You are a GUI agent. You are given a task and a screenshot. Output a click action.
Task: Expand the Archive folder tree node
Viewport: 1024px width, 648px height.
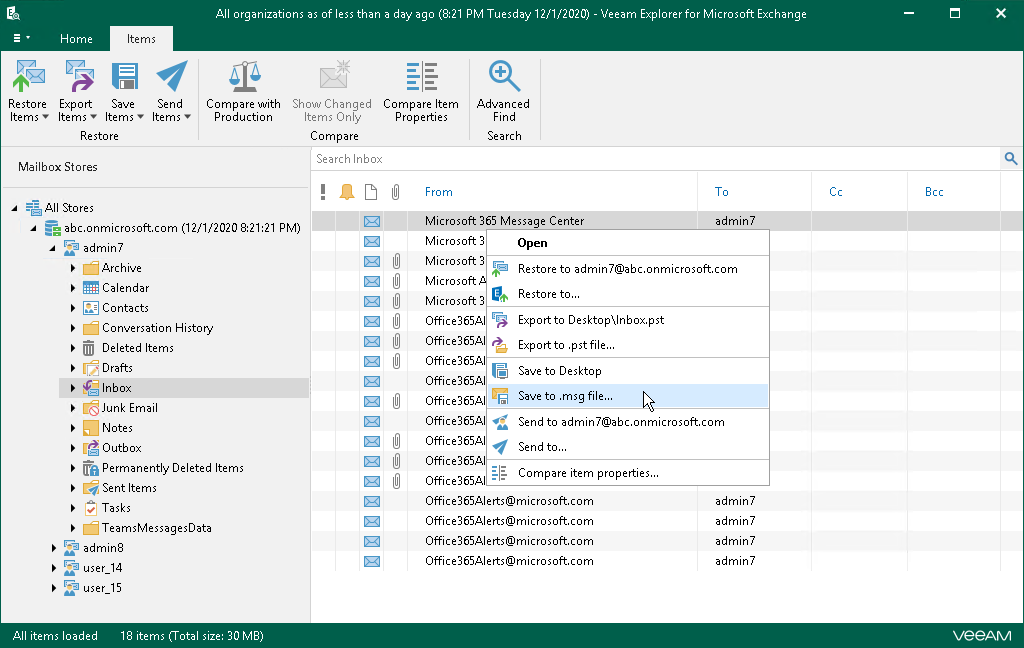[x=73, y=268]
